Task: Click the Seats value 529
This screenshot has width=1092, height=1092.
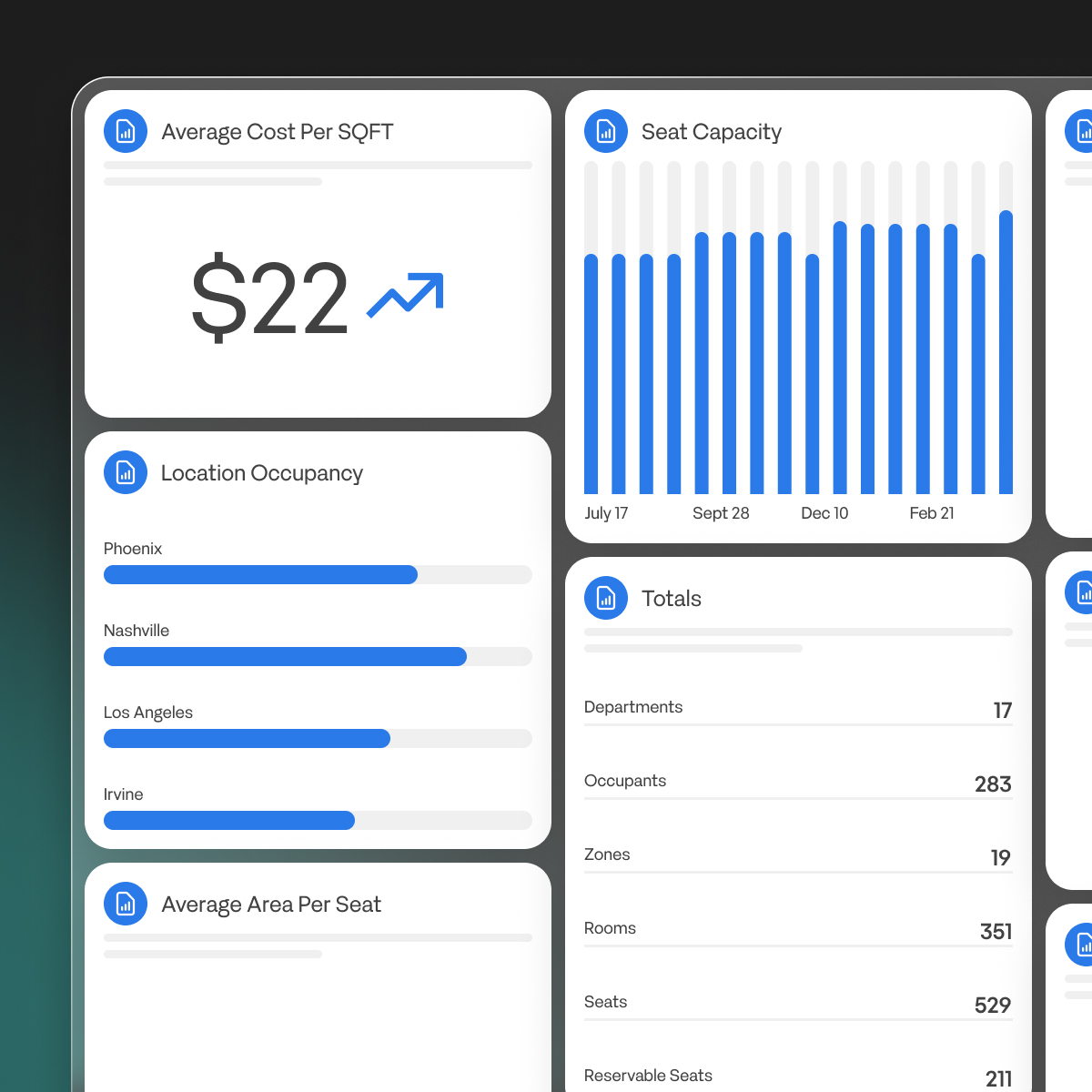Action: point(993,1006)
